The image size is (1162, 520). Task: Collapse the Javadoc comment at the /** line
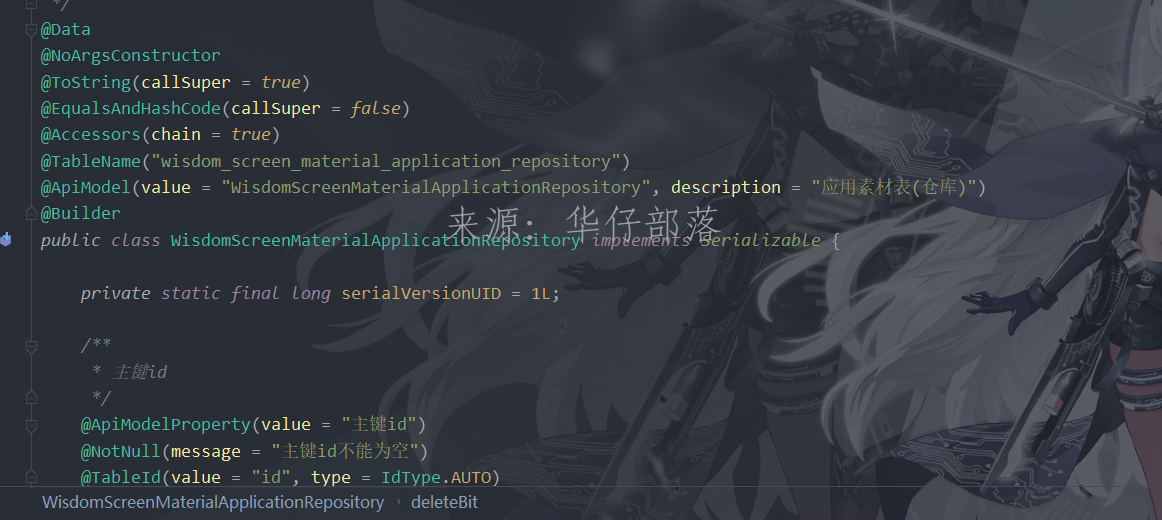31,346
